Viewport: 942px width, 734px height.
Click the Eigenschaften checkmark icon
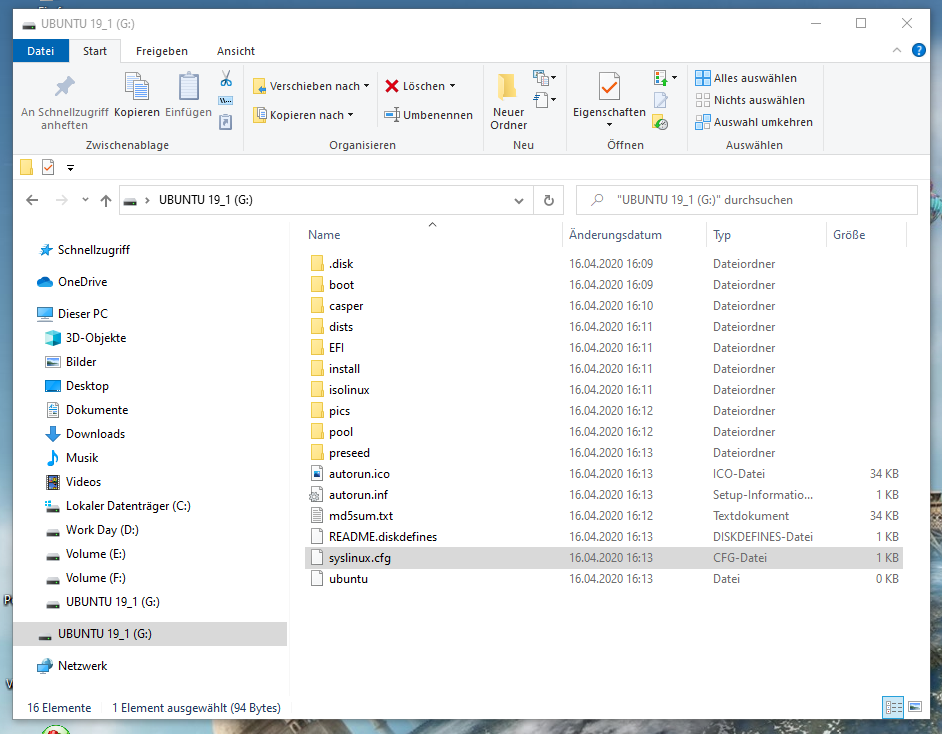(x=609, y=86)
